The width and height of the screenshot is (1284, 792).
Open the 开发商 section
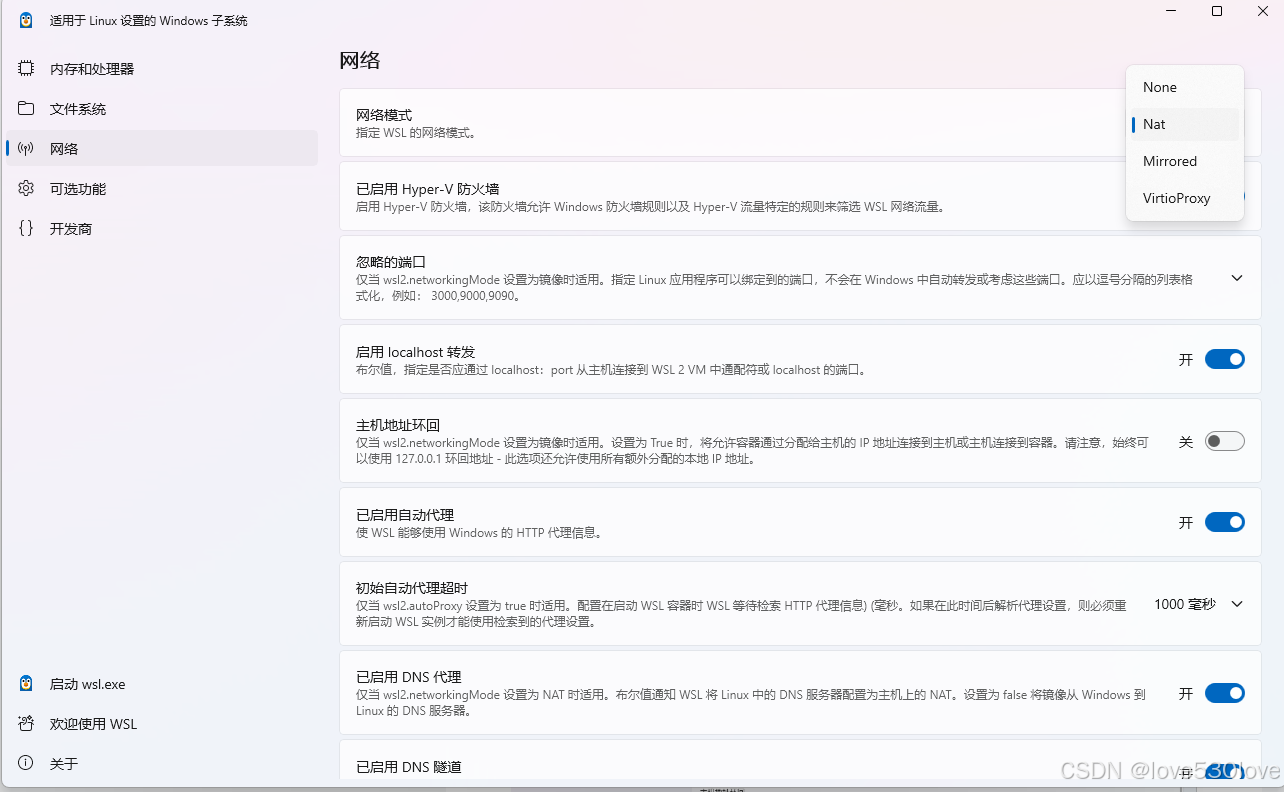(162, 229)
